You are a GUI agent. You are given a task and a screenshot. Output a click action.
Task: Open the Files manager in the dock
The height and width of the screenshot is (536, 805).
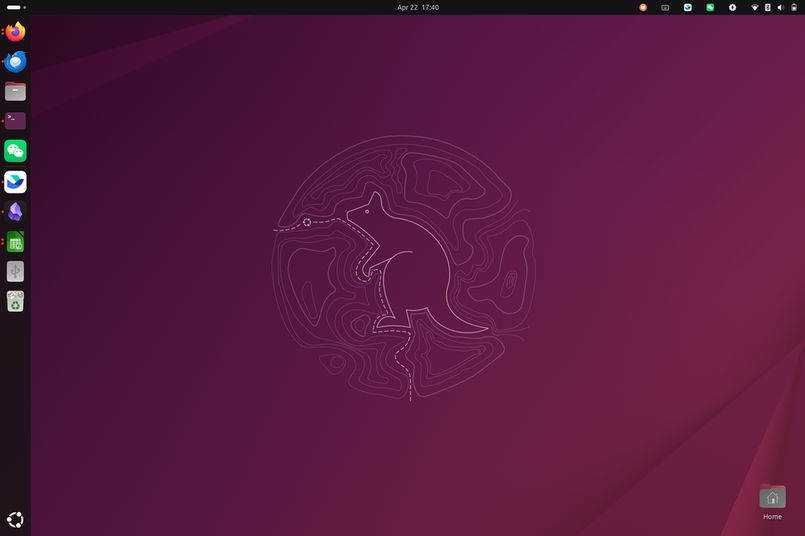click(x=15, y=91)
